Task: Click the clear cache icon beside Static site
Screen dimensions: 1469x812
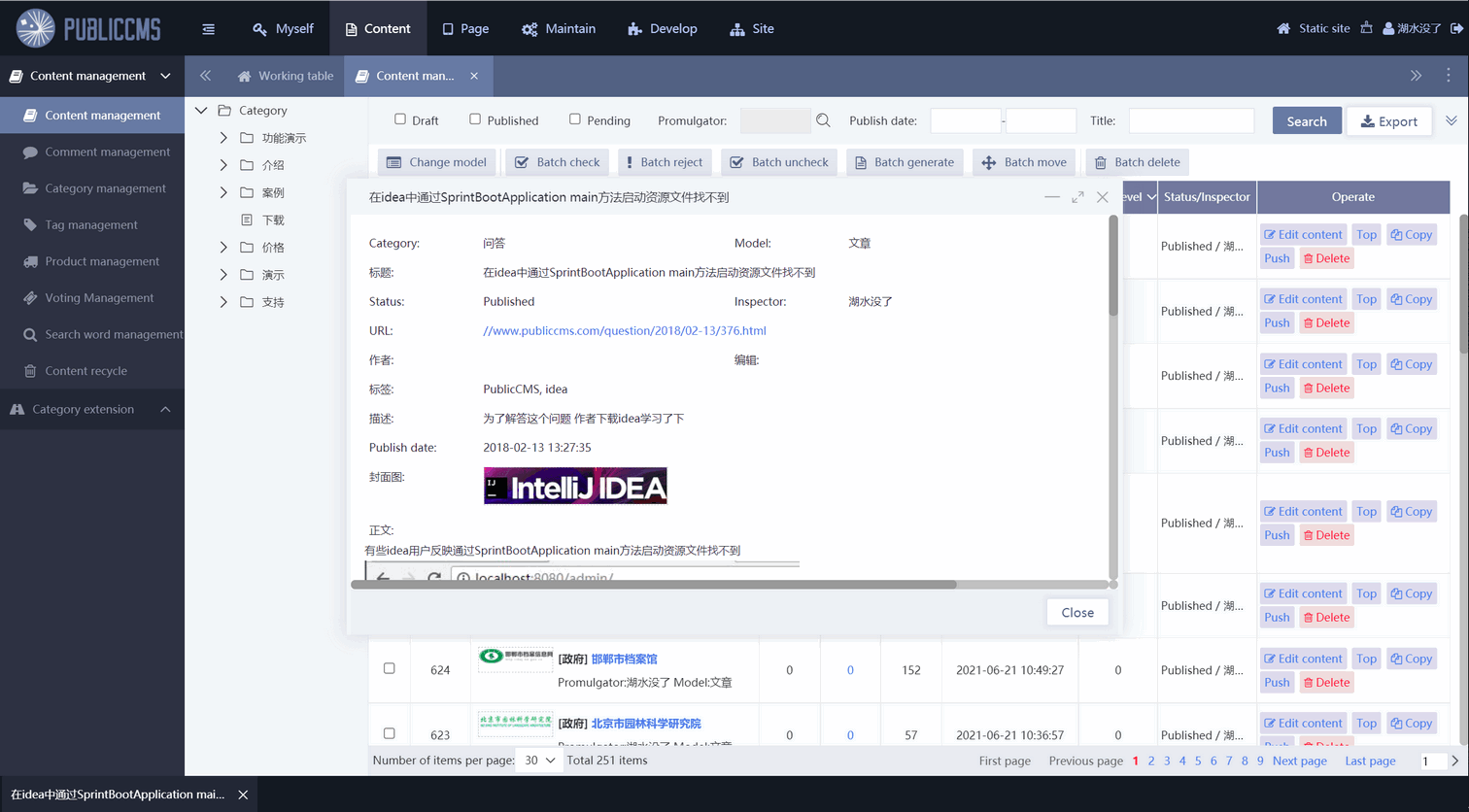Action: click(1366, 28)
